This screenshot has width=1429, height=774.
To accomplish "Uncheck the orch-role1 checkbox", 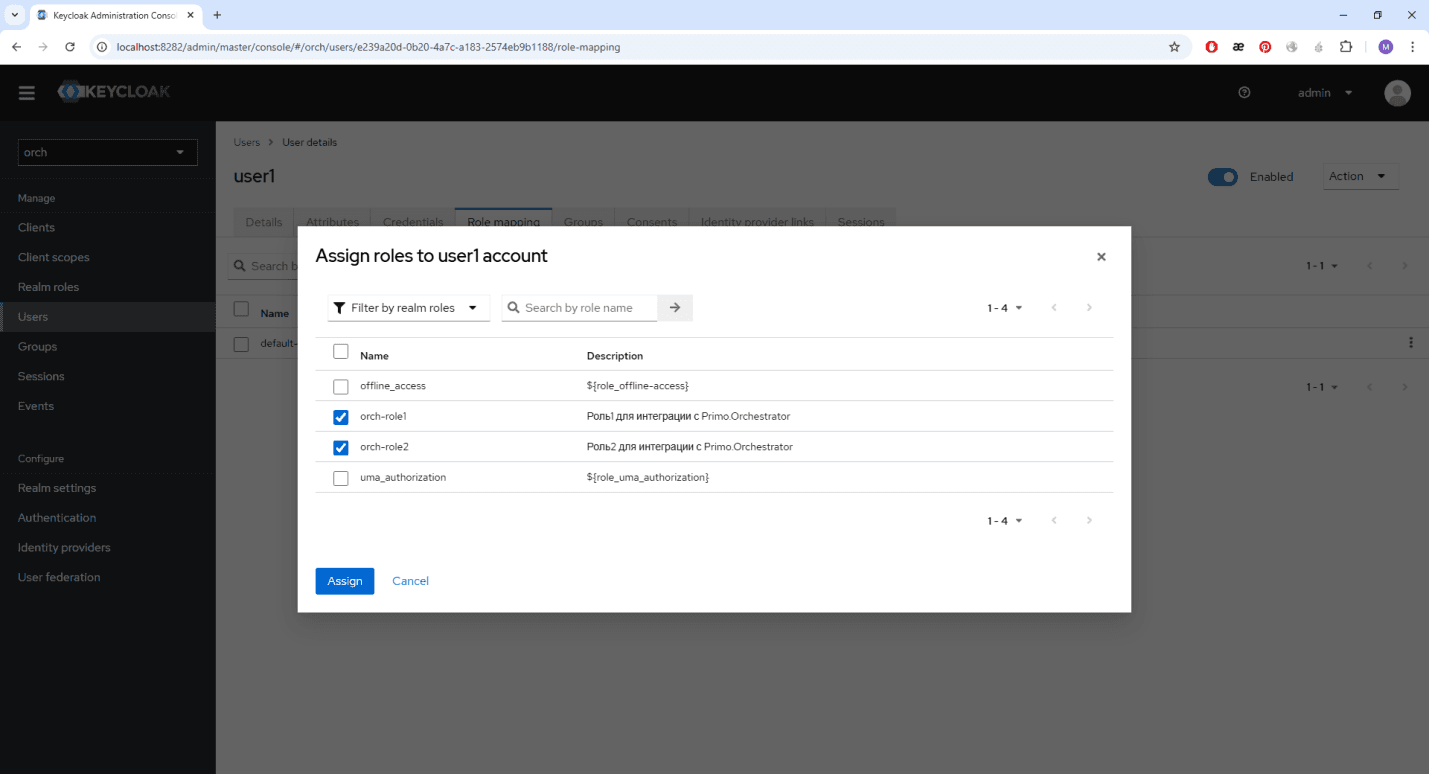I will (341, 417).
